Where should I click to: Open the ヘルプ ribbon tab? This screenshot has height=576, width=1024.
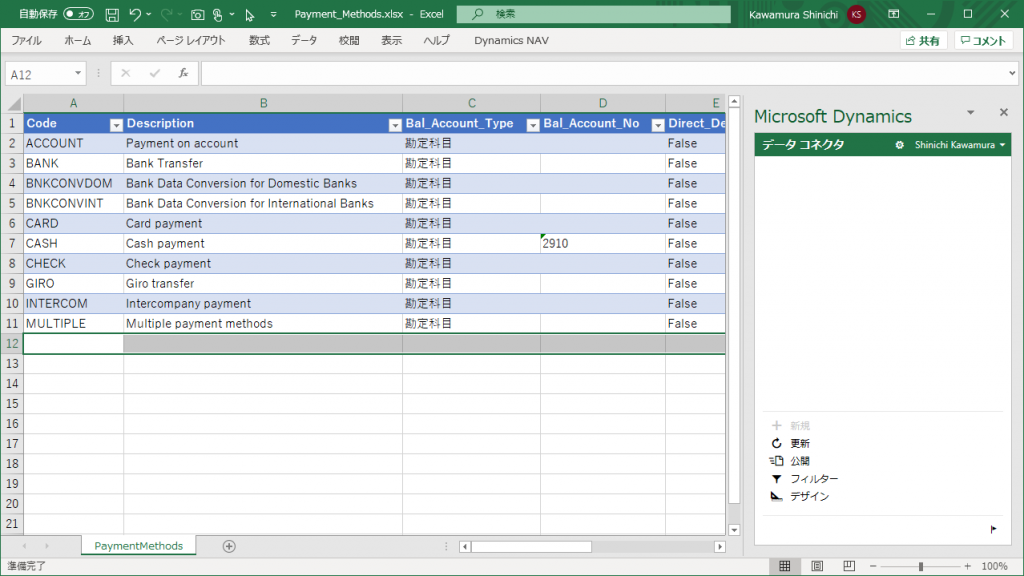[x=436, y=40]
